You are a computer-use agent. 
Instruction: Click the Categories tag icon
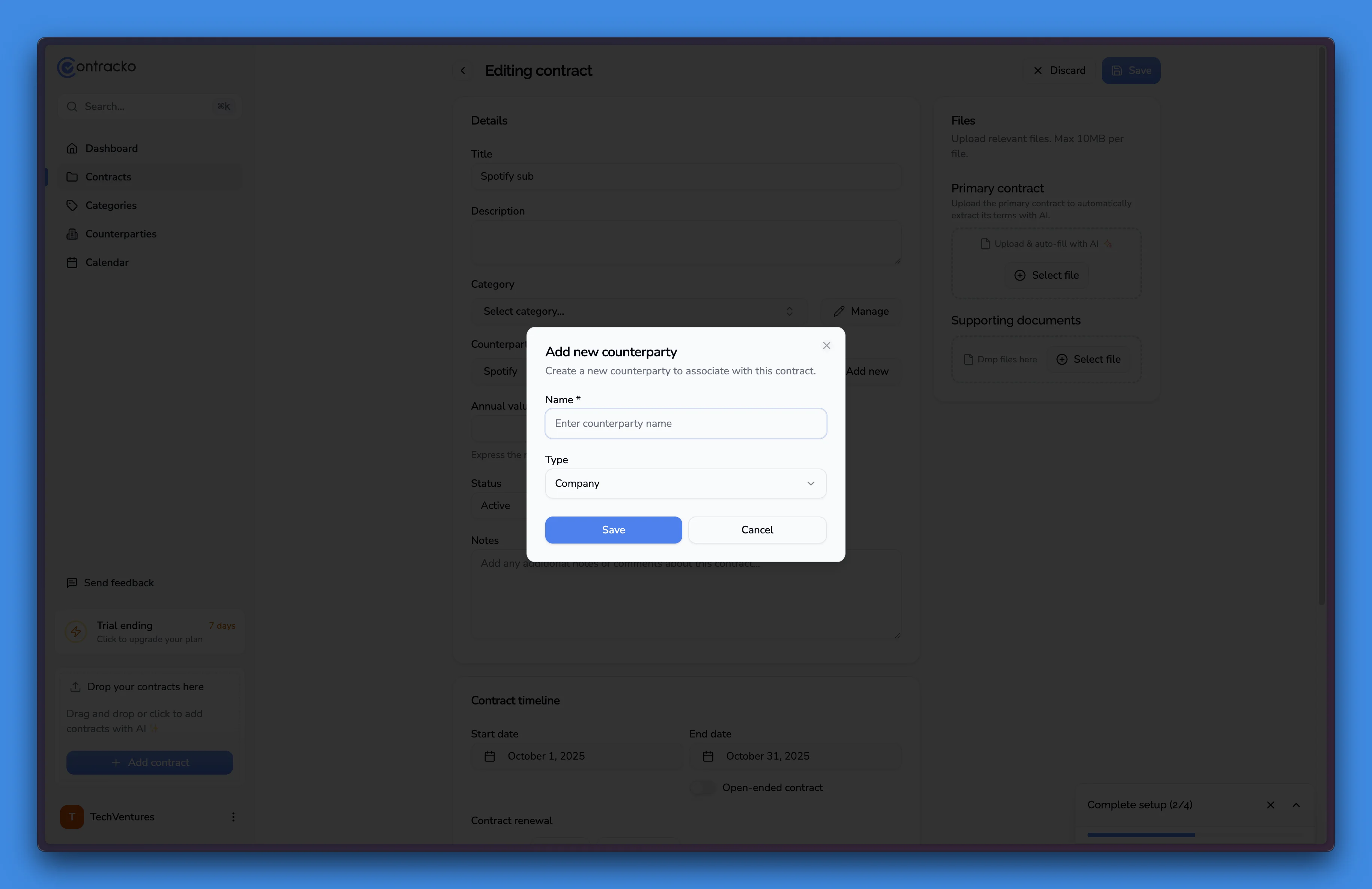click(73, 206)
